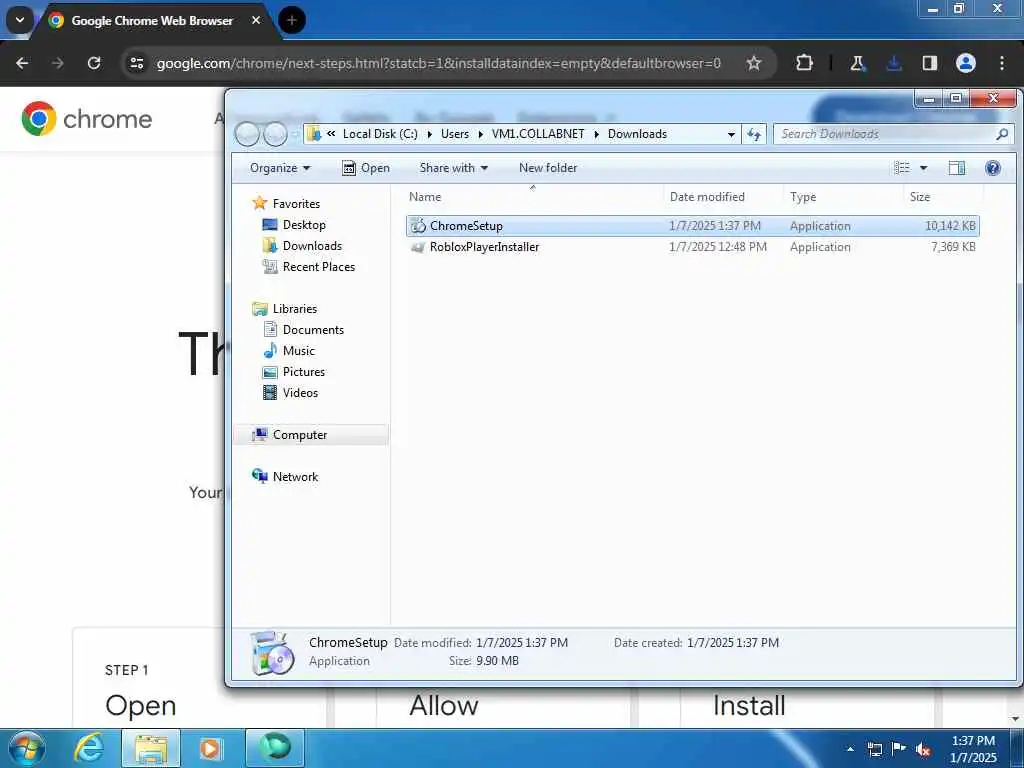1024x768 pixels.
Task: Select Computer in navigation pane
Action: (311, 435)
